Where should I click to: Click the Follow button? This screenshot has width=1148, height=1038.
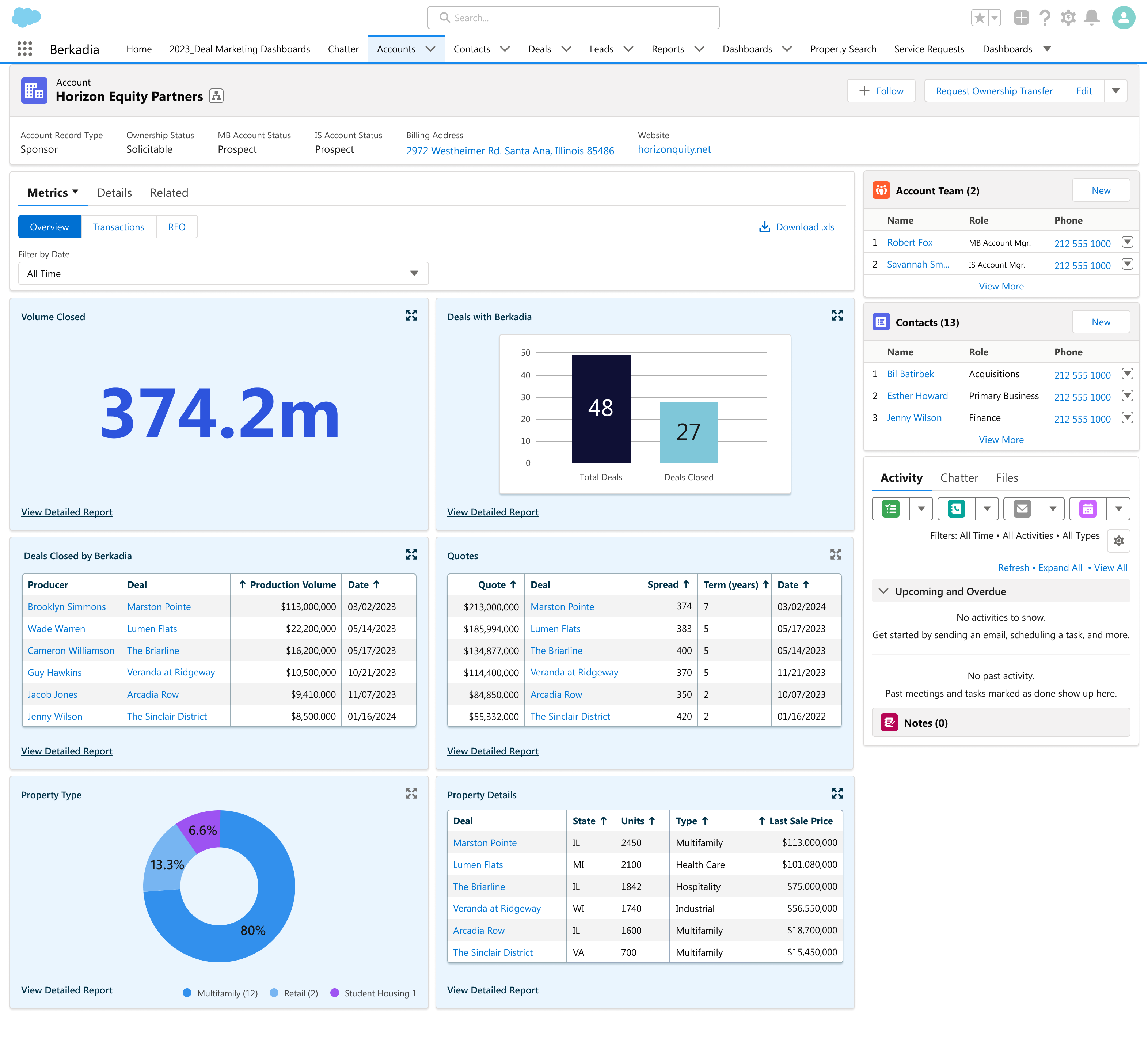pyautogui.click(x=881, y=91)
